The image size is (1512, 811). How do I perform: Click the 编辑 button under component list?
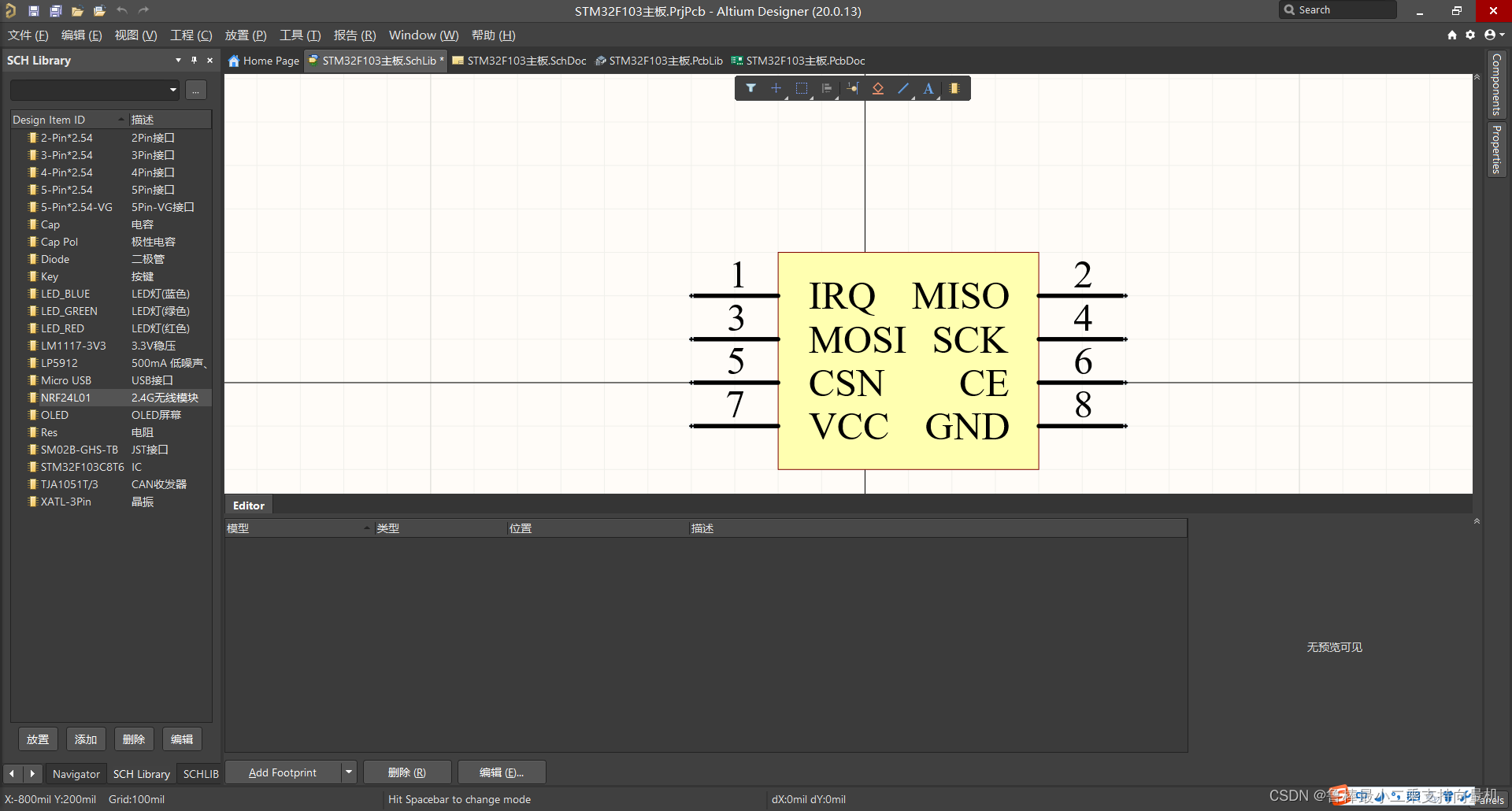coord(182,739)
